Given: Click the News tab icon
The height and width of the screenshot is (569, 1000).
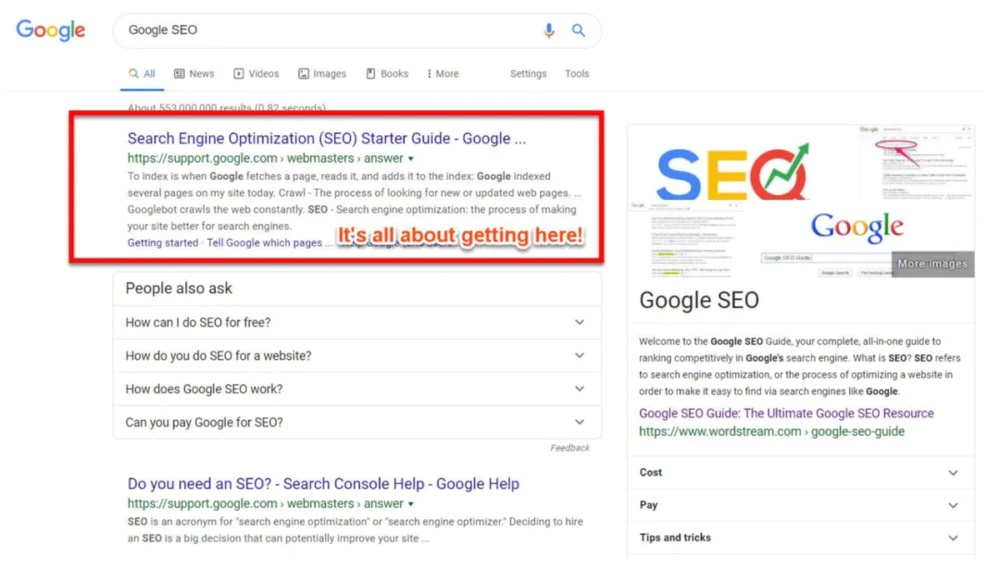Looking at the screenshot, I should coord(179,74).
